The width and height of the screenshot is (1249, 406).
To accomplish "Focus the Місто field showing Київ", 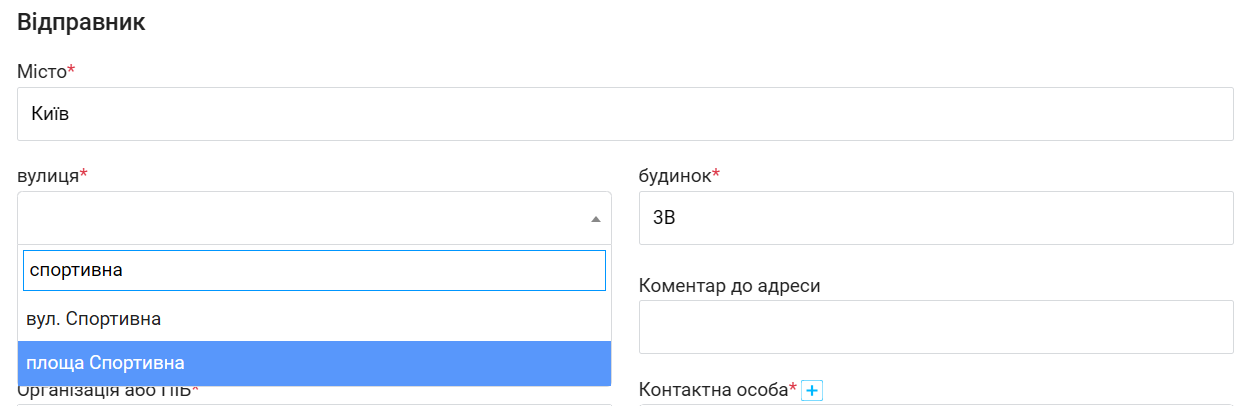I will 625,114.
